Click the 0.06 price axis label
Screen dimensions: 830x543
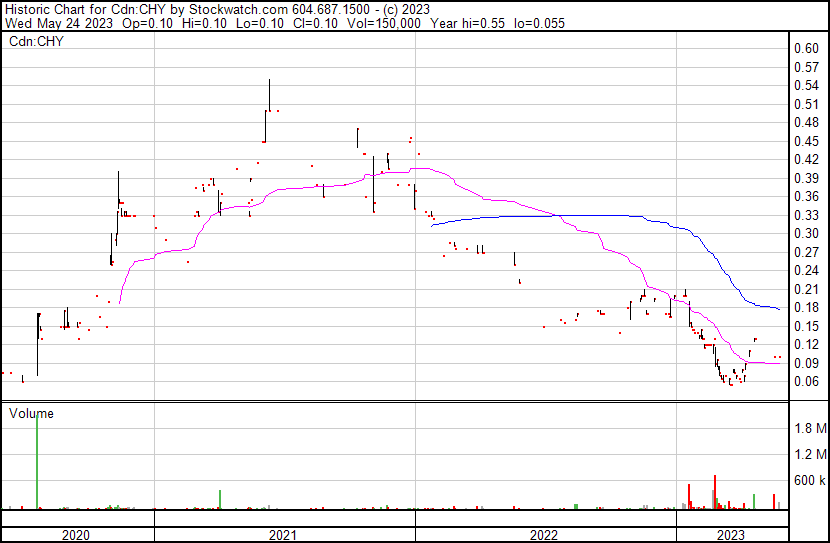click(806, 381)
